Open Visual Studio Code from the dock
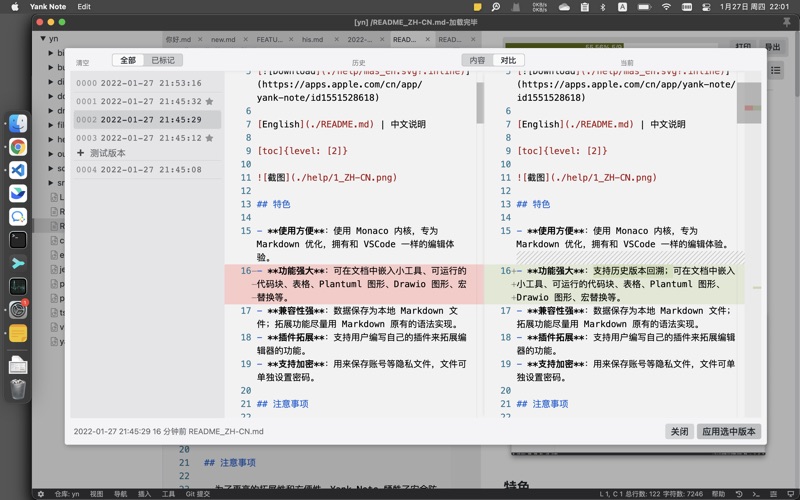800x500 pixels. pos(18,170)
